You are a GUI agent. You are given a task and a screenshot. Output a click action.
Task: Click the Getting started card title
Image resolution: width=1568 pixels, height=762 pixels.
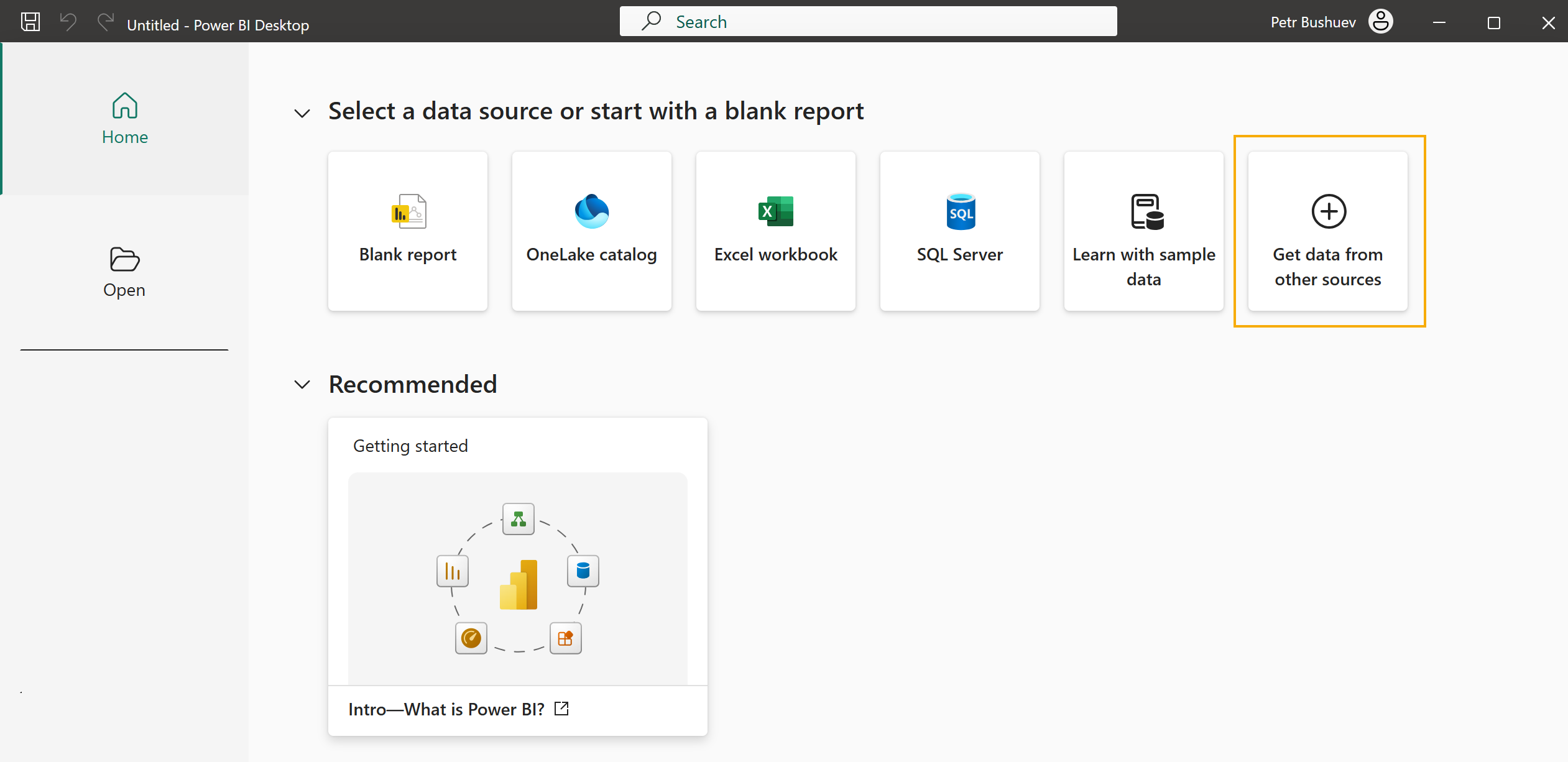(x=410, y=446)
